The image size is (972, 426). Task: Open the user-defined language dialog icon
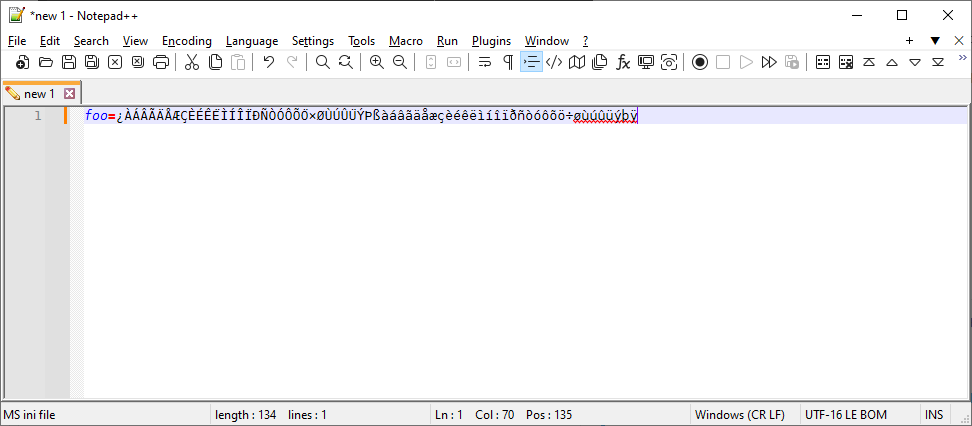(x=554, y=62)
